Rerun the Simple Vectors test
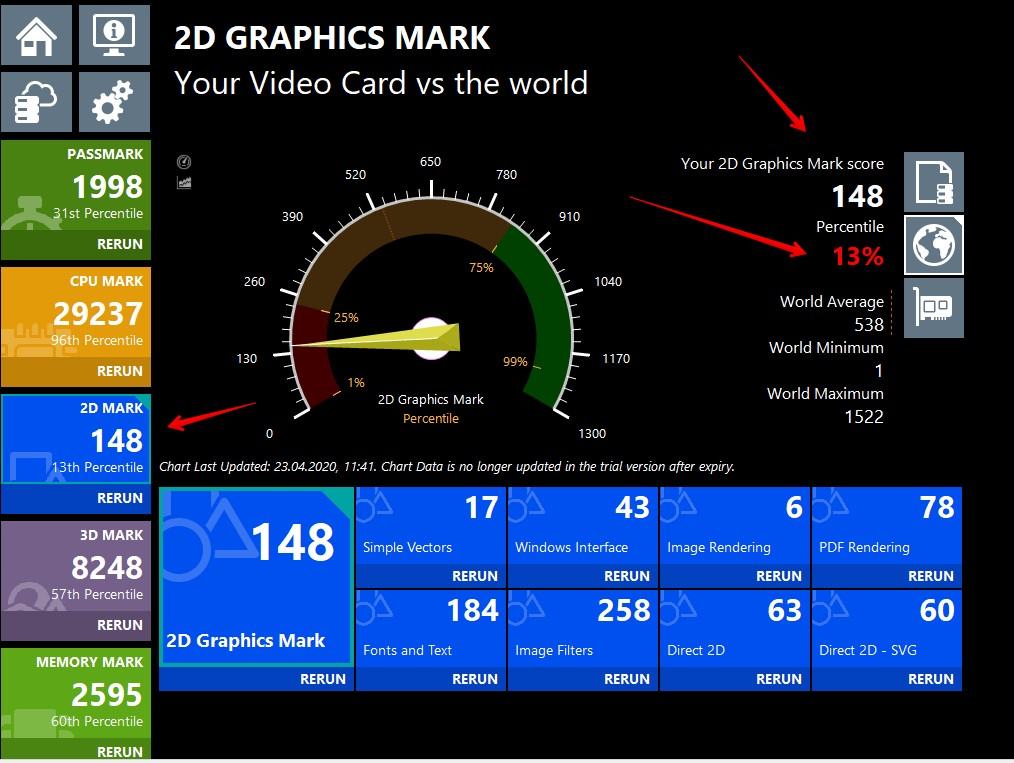 [x=475, y=576]
